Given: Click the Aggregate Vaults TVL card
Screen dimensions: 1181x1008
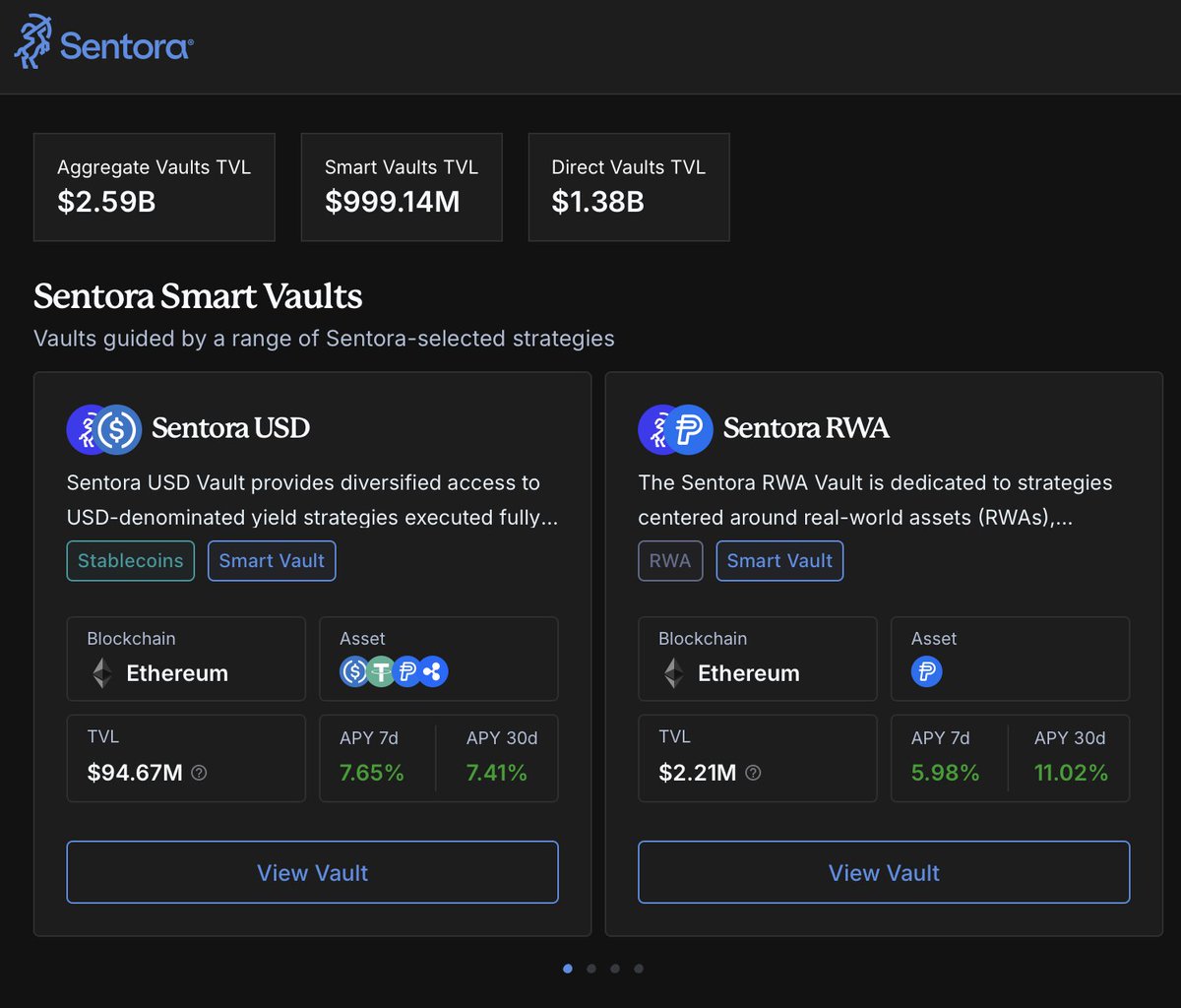Looking at the screenshot, I should [x=155, y=187].
